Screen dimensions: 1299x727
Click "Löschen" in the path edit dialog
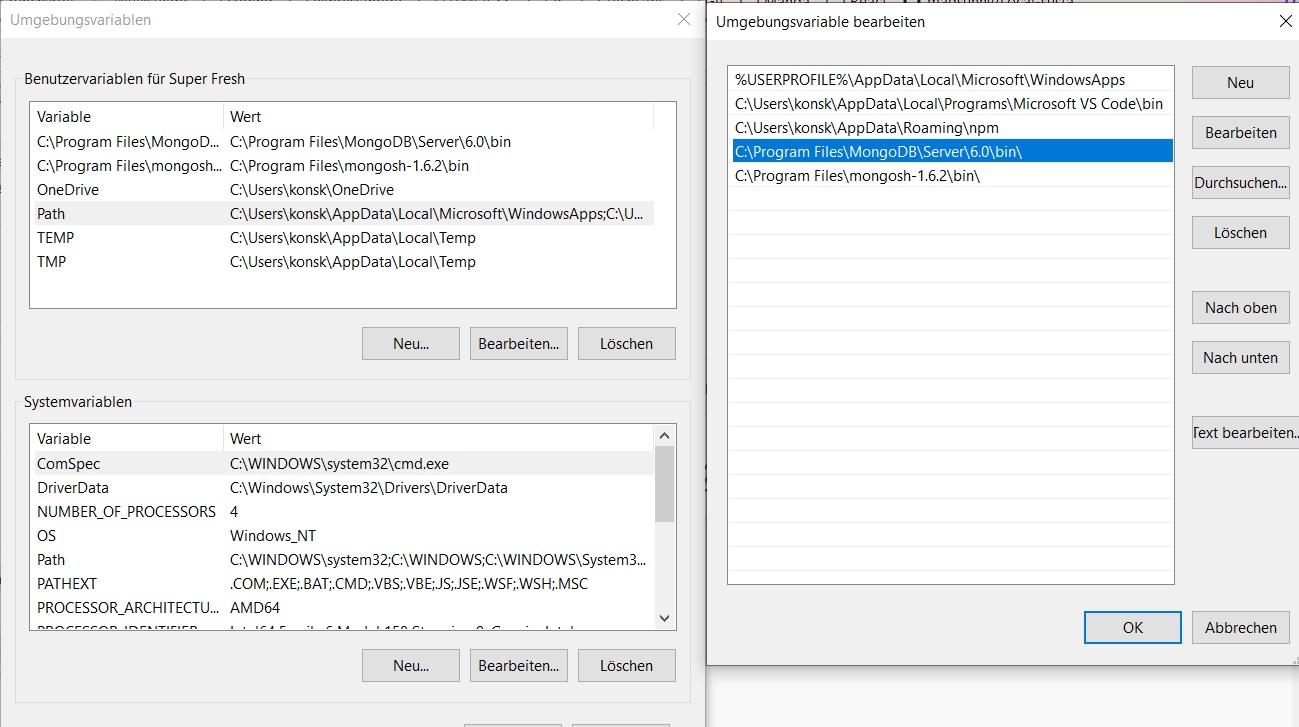click(x=1240, y=232)
